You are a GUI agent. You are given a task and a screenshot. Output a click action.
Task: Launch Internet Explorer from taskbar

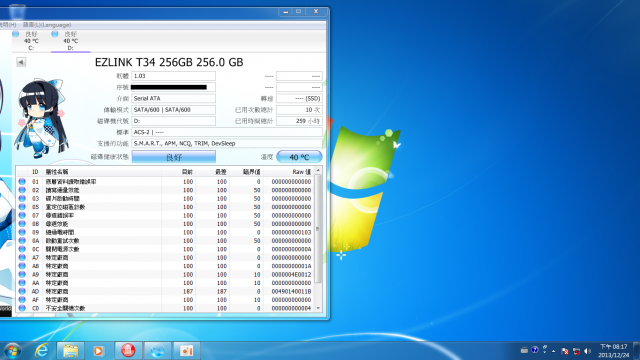[x=42, y=351]
